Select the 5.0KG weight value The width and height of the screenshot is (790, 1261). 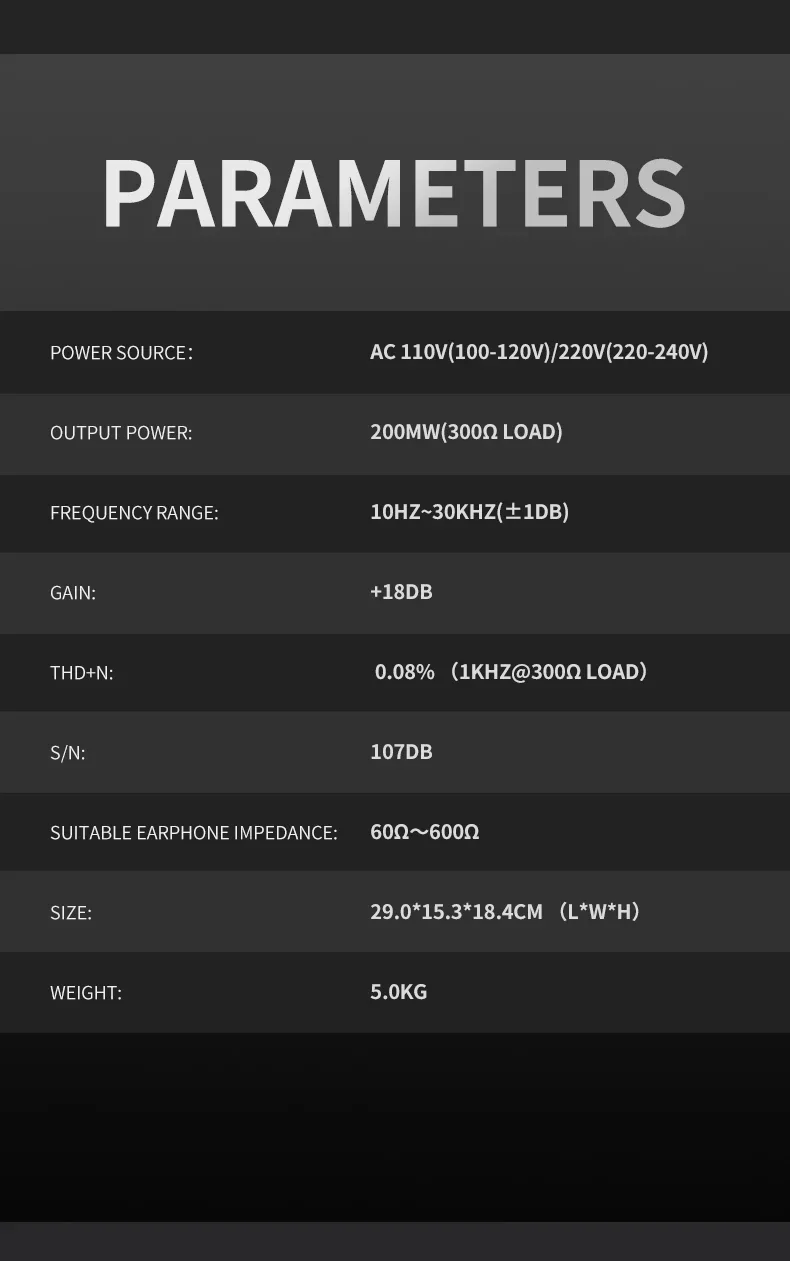398,992
